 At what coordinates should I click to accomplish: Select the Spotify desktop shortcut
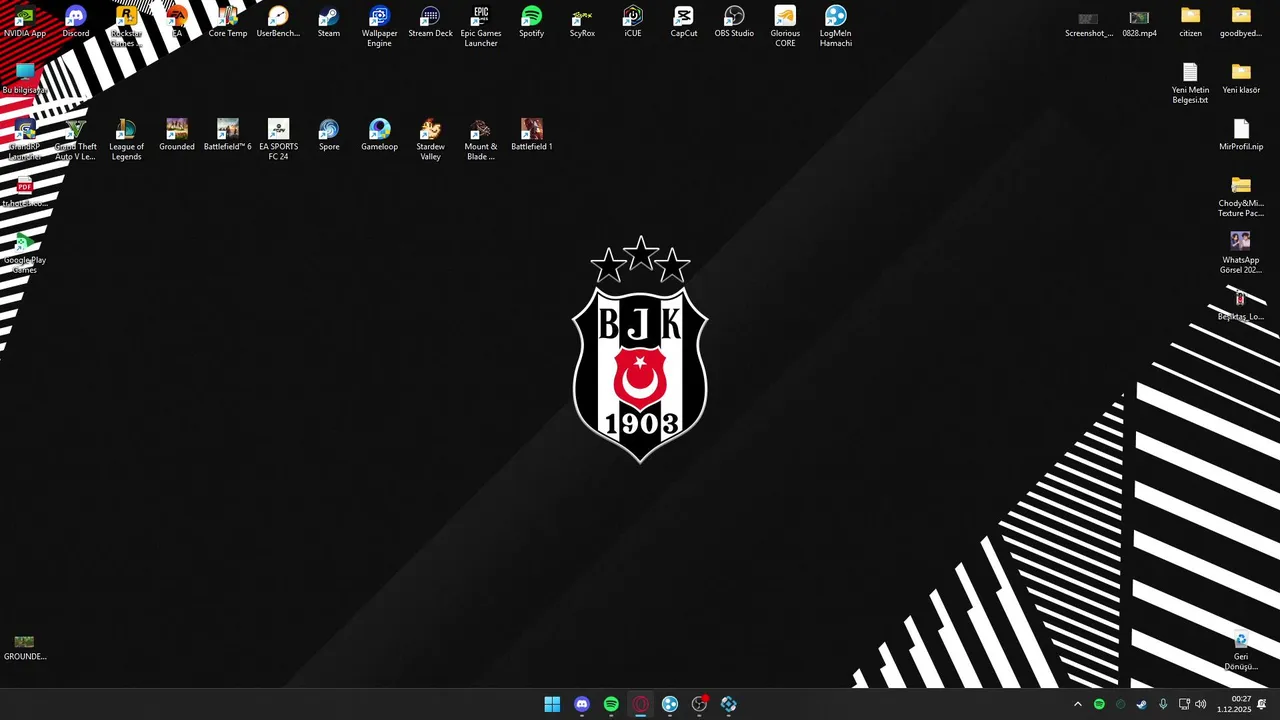point(532,22)
